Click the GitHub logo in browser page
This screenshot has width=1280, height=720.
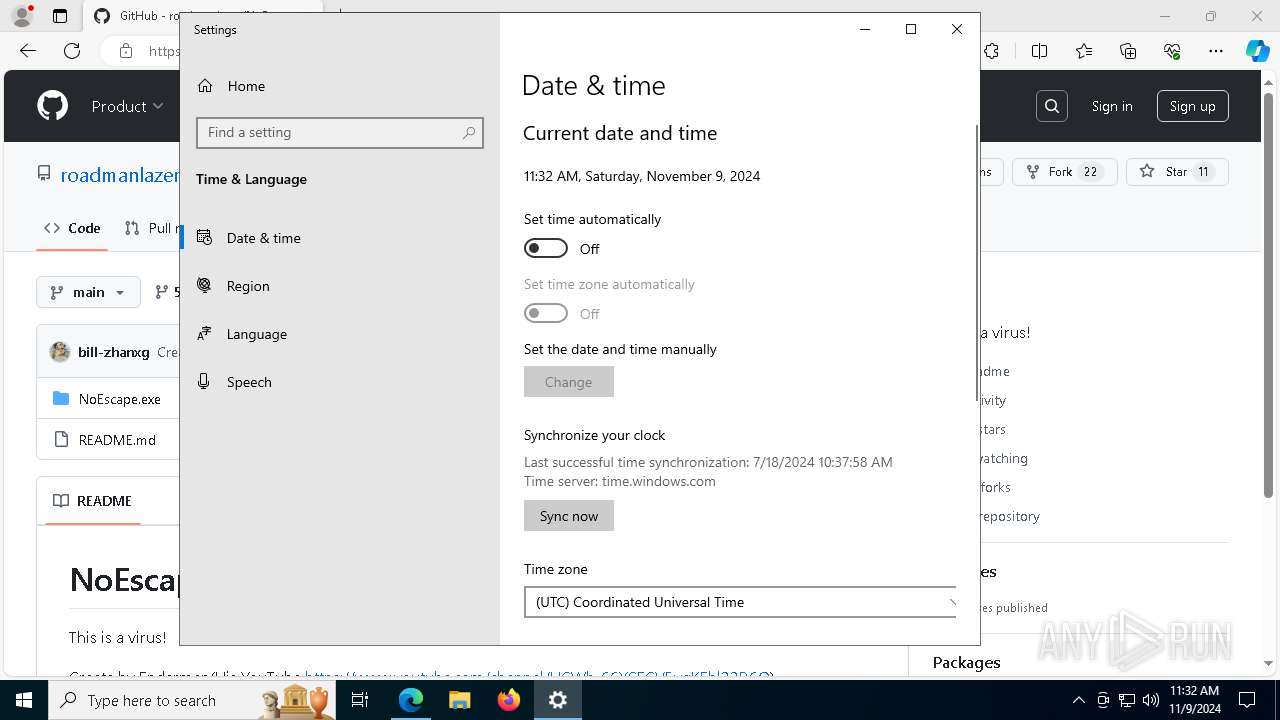pos(52,106)
